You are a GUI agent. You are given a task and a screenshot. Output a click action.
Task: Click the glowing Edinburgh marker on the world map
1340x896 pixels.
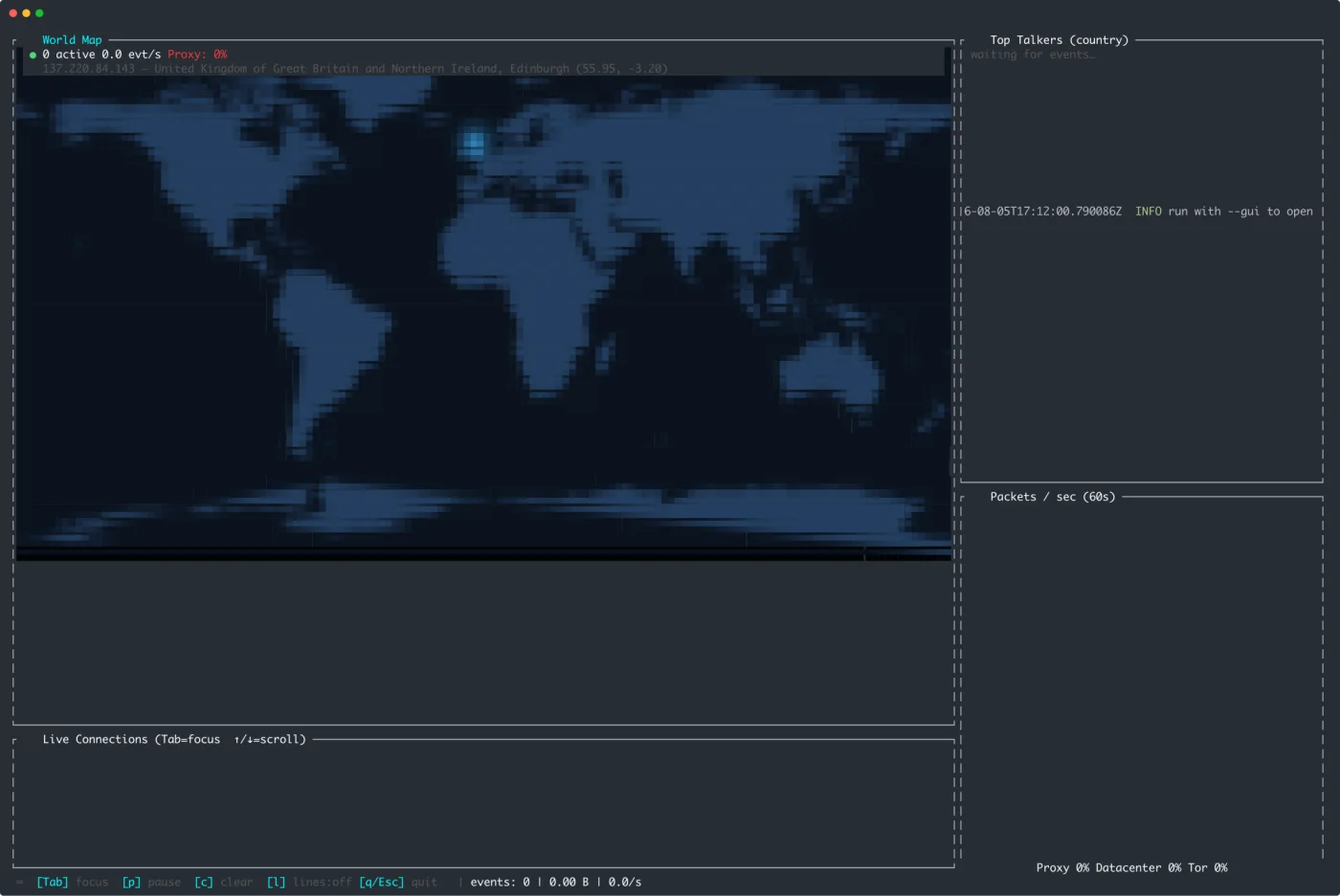(474, 144)
